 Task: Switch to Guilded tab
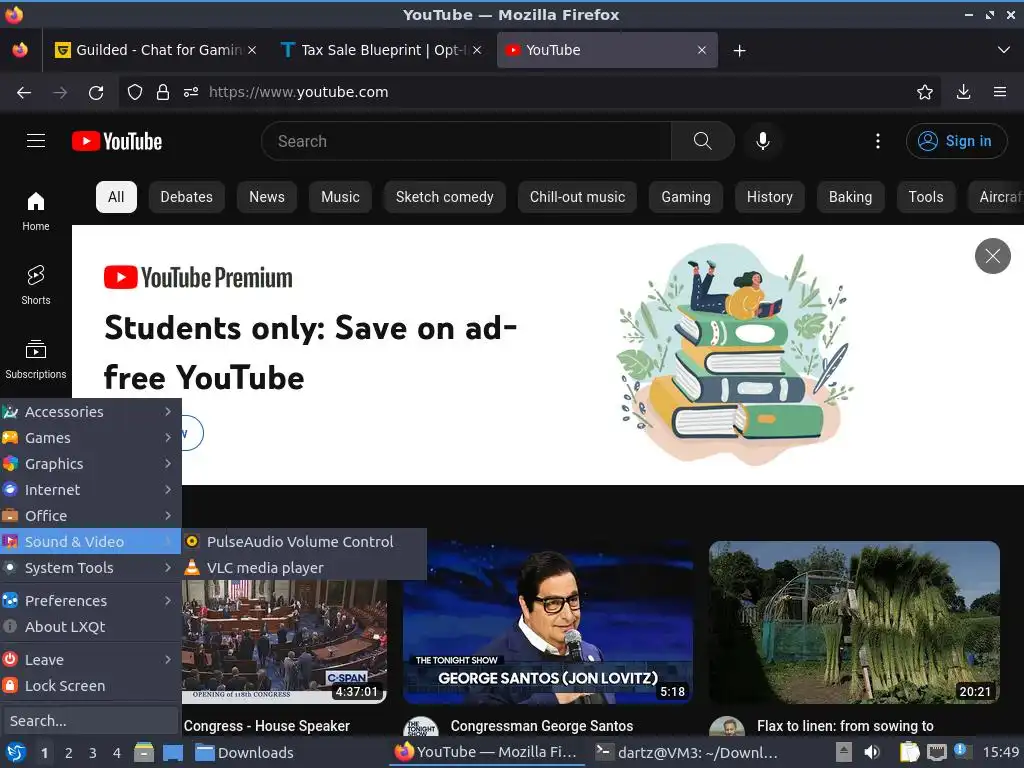(157, 50)
